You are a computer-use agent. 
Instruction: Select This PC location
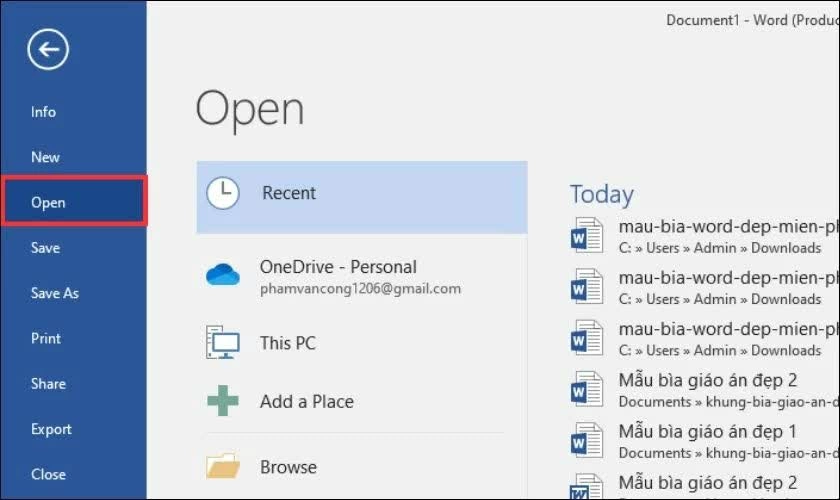point(288,343)
